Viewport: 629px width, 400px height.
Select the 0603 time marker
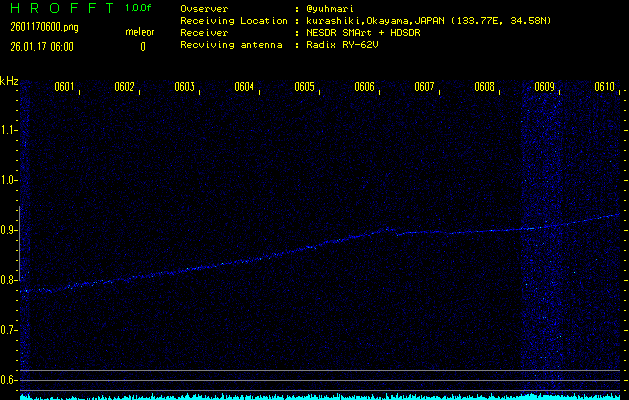click(x=184, y=87)
